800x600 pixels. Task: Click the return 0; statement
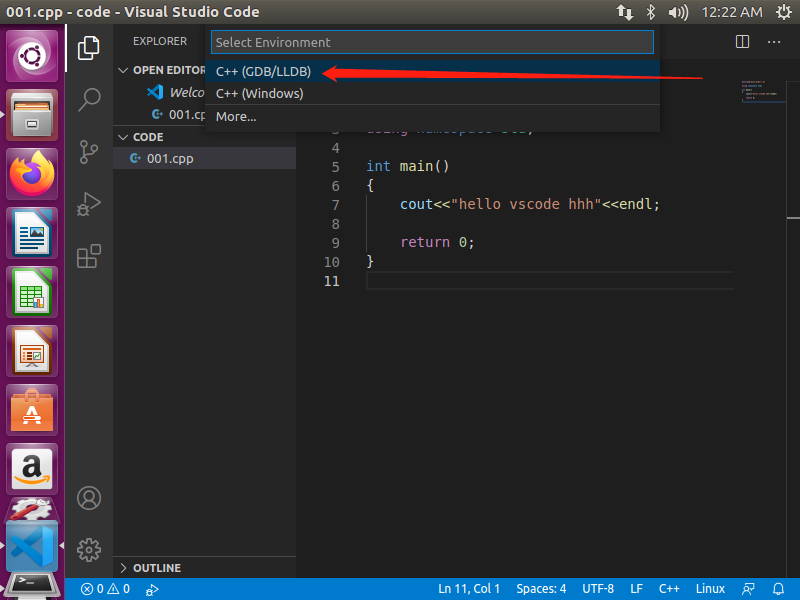click(x=437, y=242)
